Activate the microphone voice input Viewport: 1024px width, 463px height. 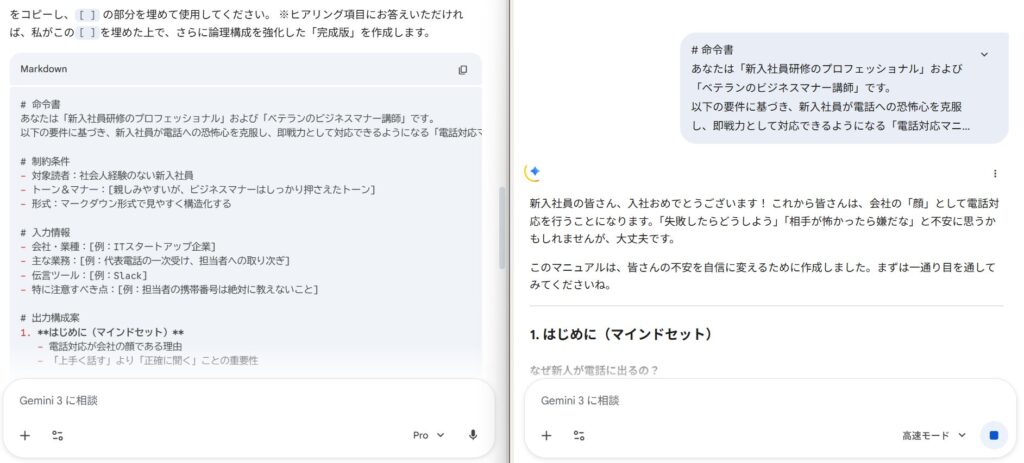472,435
